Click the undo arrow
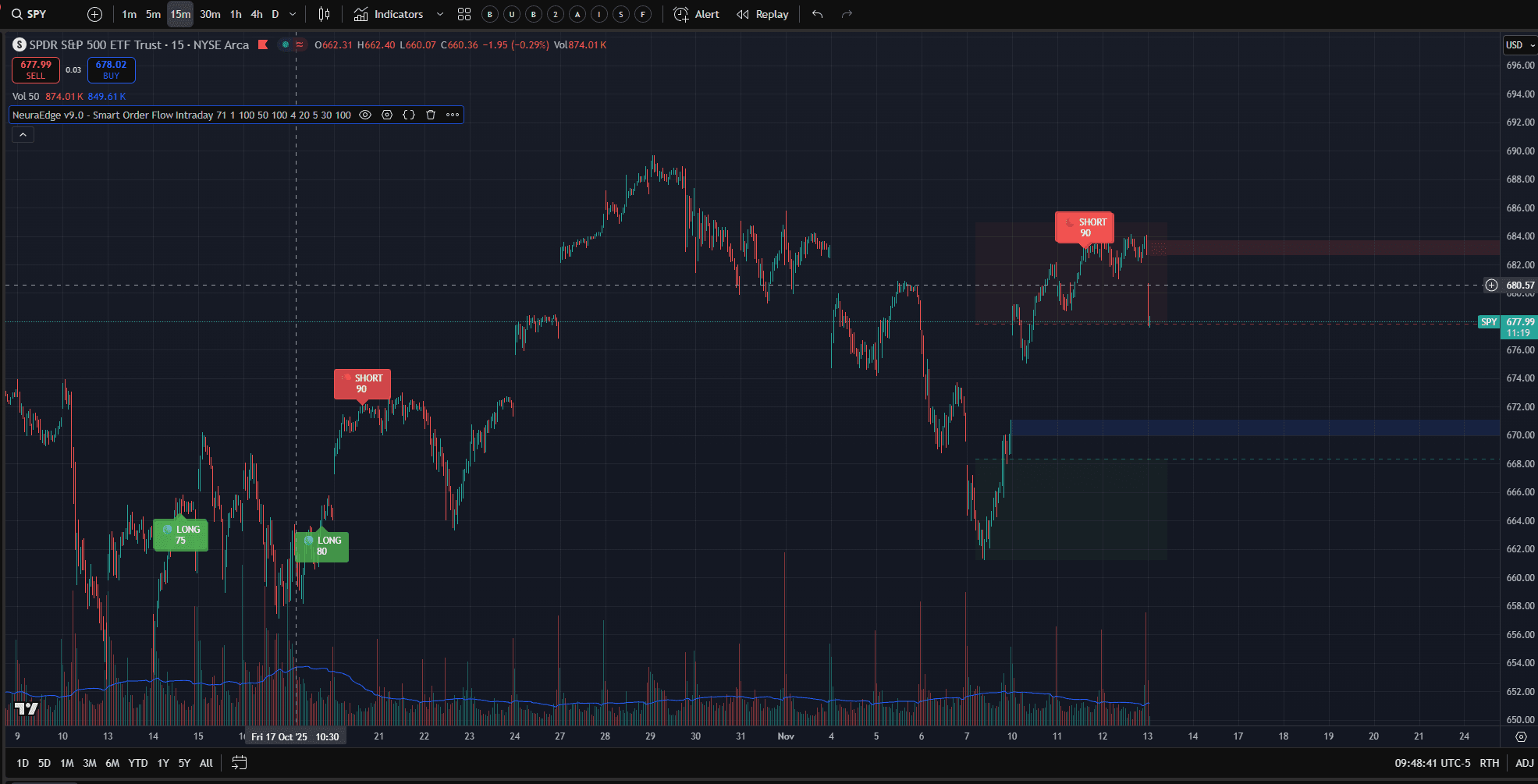This screenshot has width=1538, height=784. (x=817, y=14)
